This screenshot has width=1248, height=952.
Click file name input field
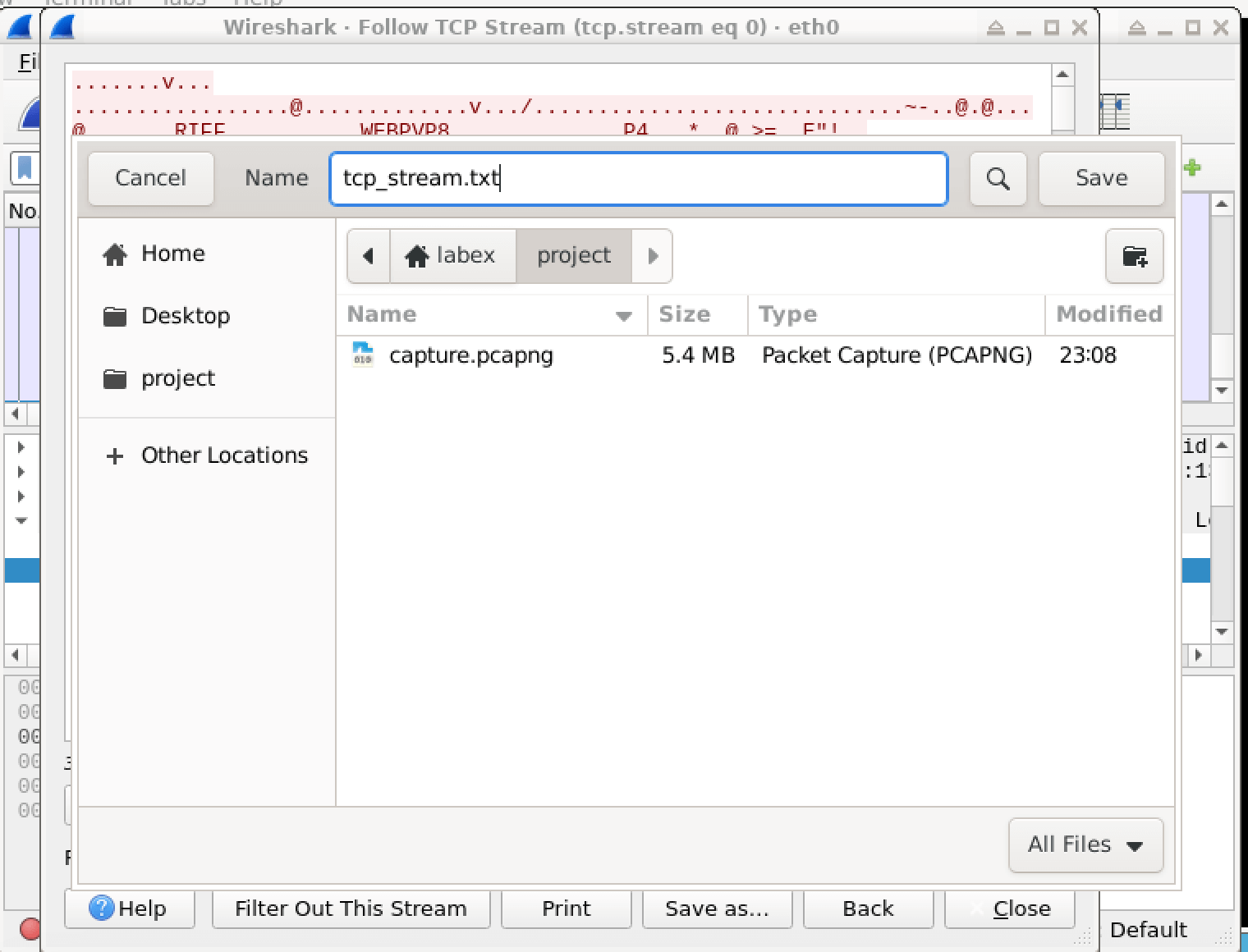639,178
